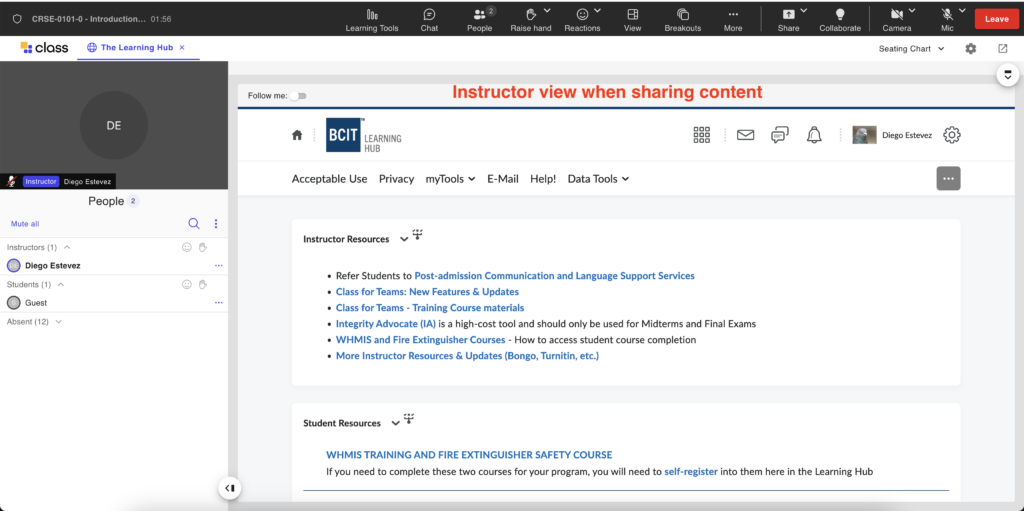Screen dimensions: 1024x511
Task: Open the Chat panel icon
Action: pos(429,15)
